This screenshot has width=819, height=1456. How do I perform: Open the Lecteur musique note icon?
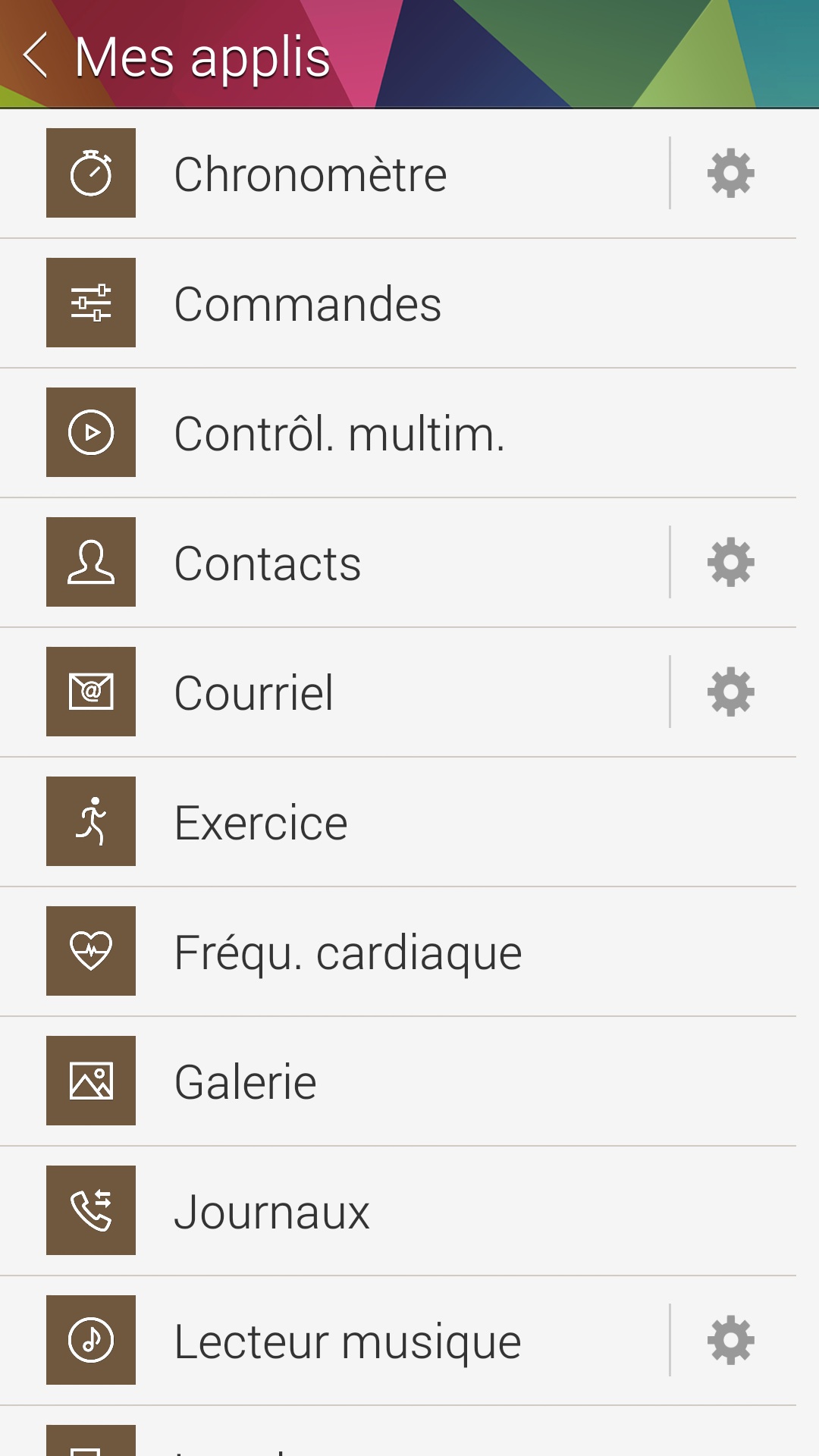pos(91,1340)
